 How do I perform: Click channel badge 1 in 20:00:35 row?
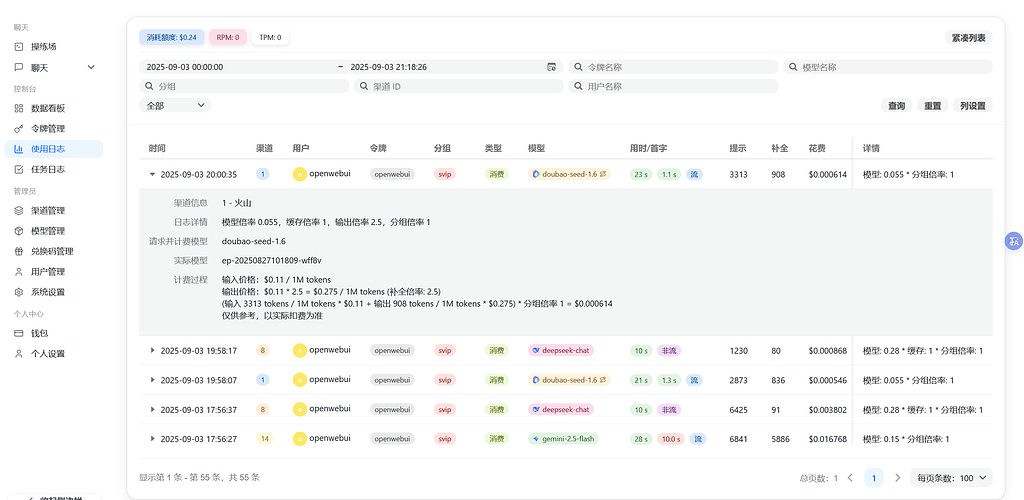click(263, 174)
